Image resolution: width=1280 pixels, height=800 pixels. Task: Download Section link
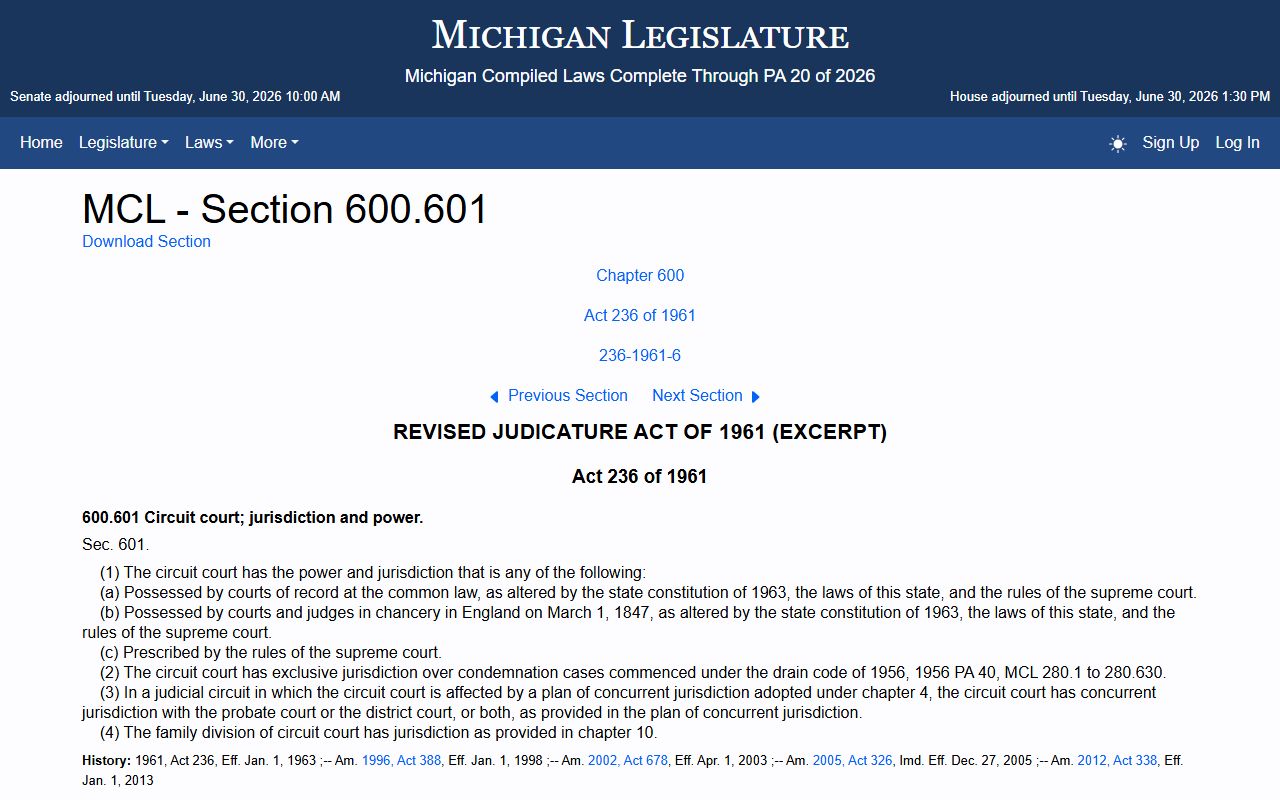(146, 241)
